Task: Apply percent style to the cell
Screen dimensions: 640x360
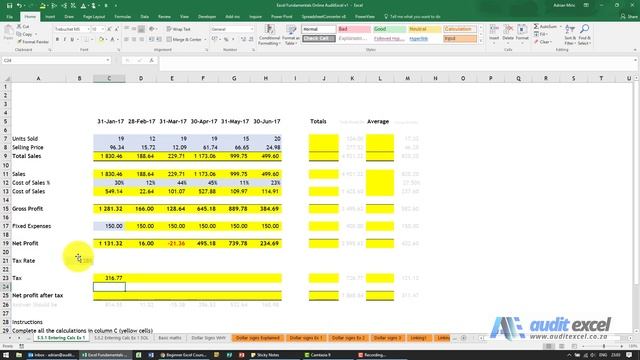Action: tap(226, 40)
